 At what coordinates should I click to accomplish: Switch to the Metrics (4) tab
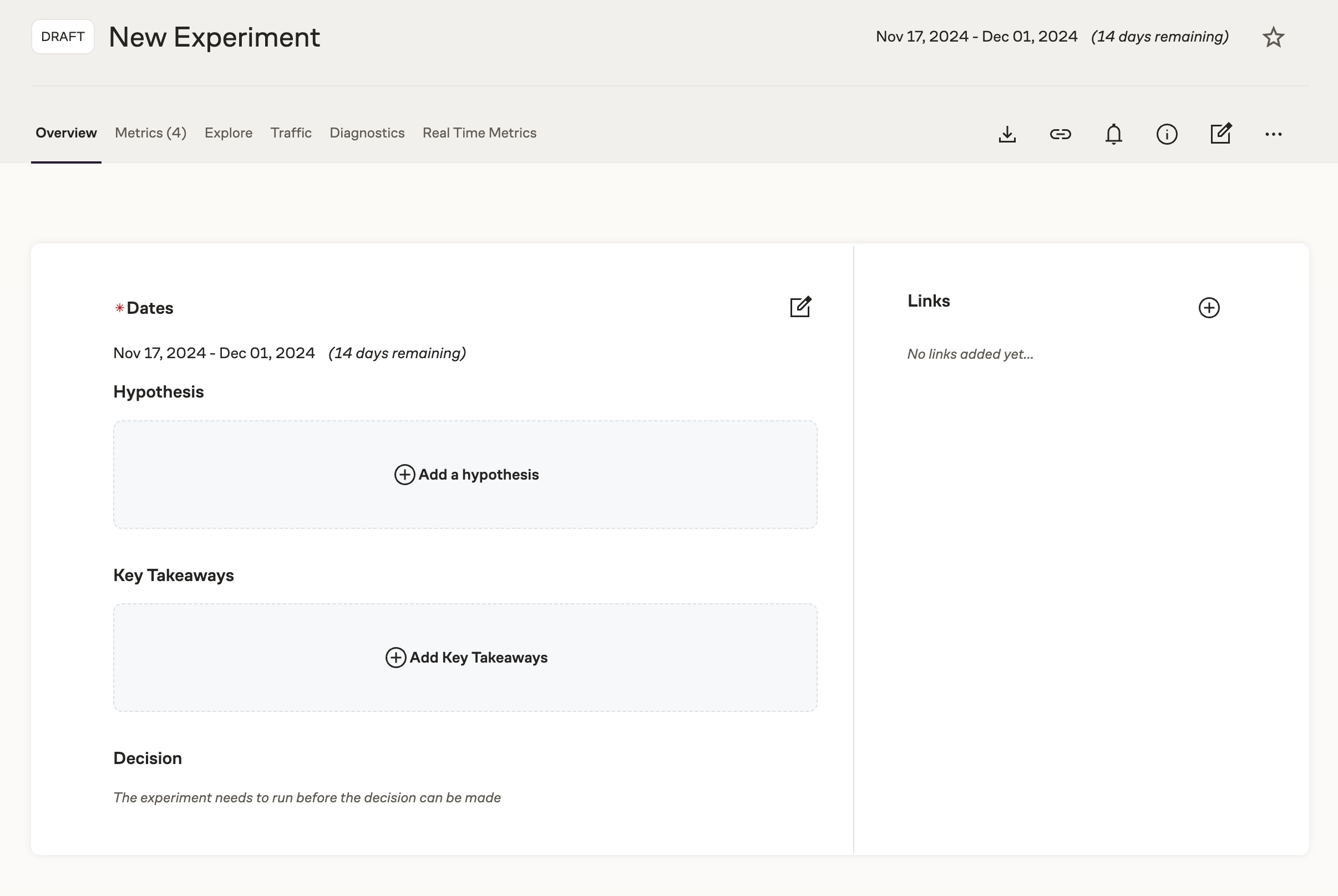(x=150, y=133)
